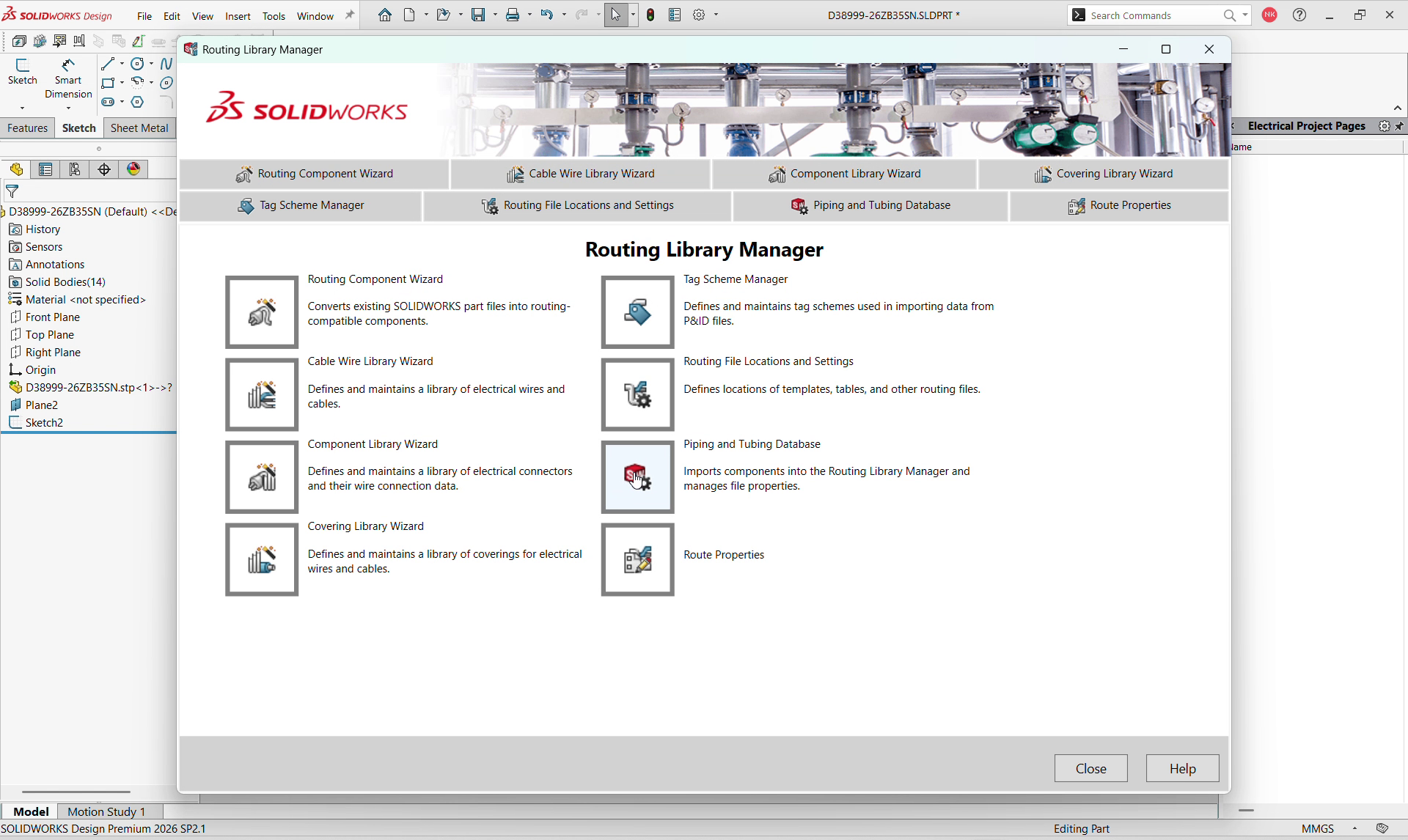Select the DisplayManager appearance icon tab
Screen dimensions: 1408x840
pyautogui.click(x=133, y=169)
